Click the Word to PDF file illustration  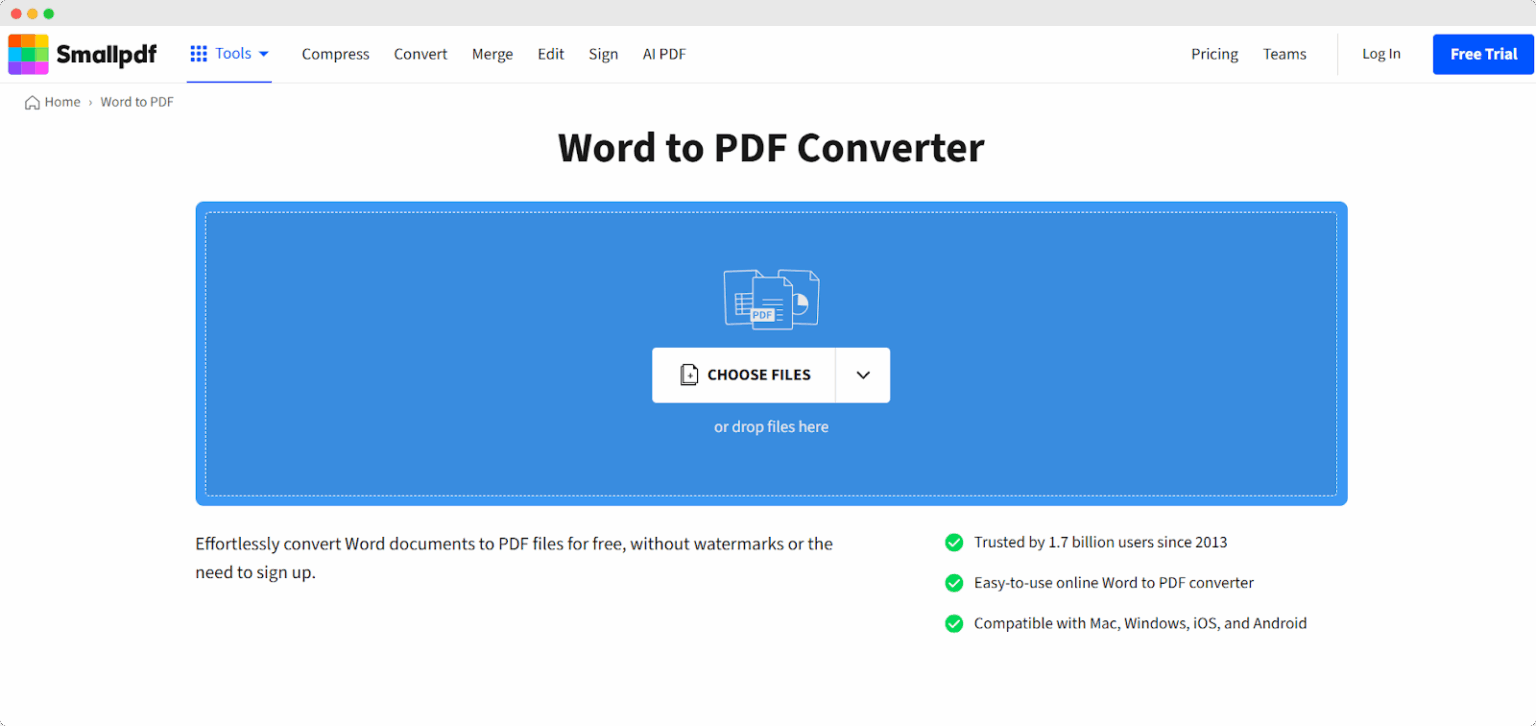point(771,298)
